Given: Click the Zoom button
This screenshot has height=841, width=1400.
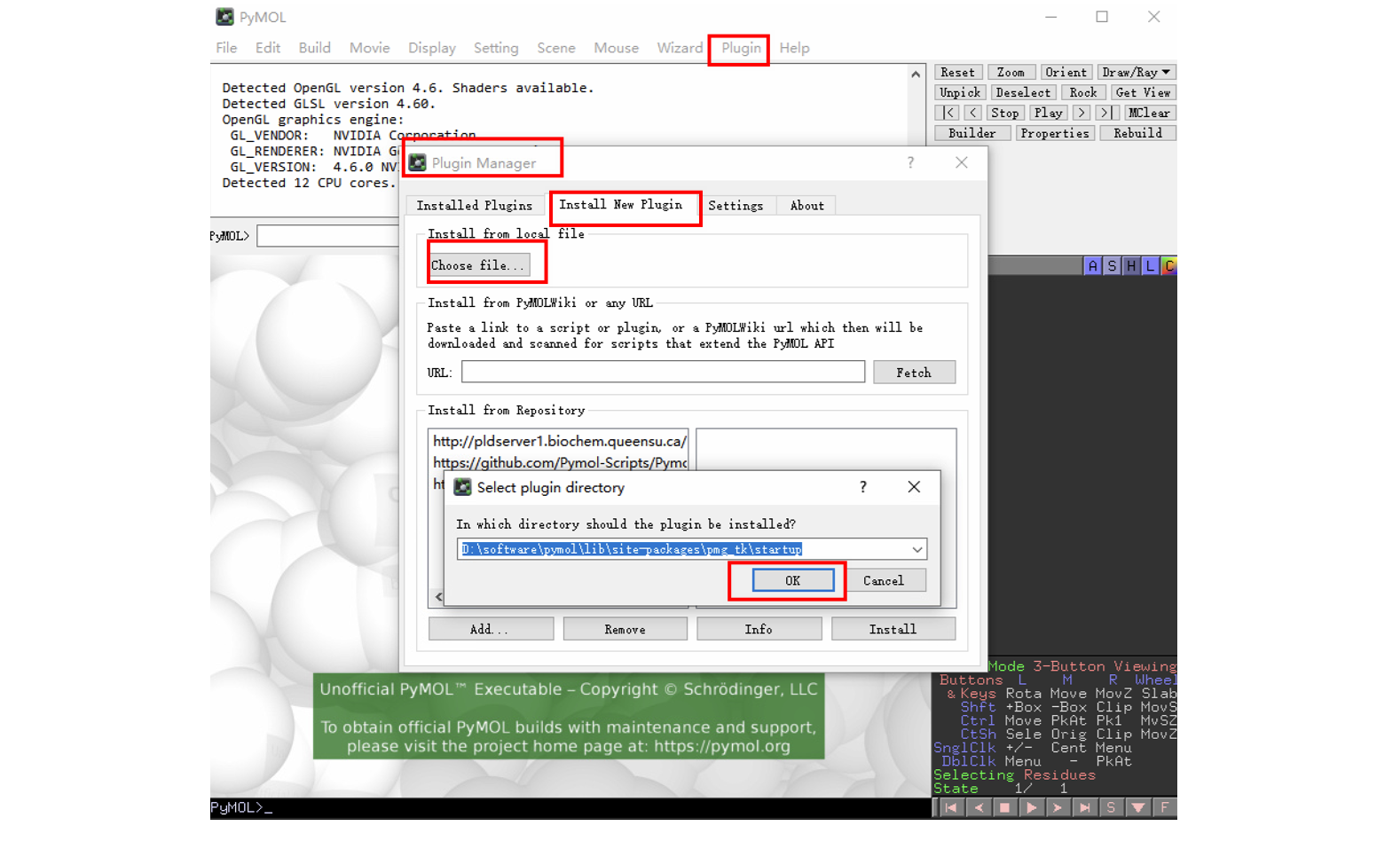Looking at the screenshot, I should click(x=1011, y=72).
